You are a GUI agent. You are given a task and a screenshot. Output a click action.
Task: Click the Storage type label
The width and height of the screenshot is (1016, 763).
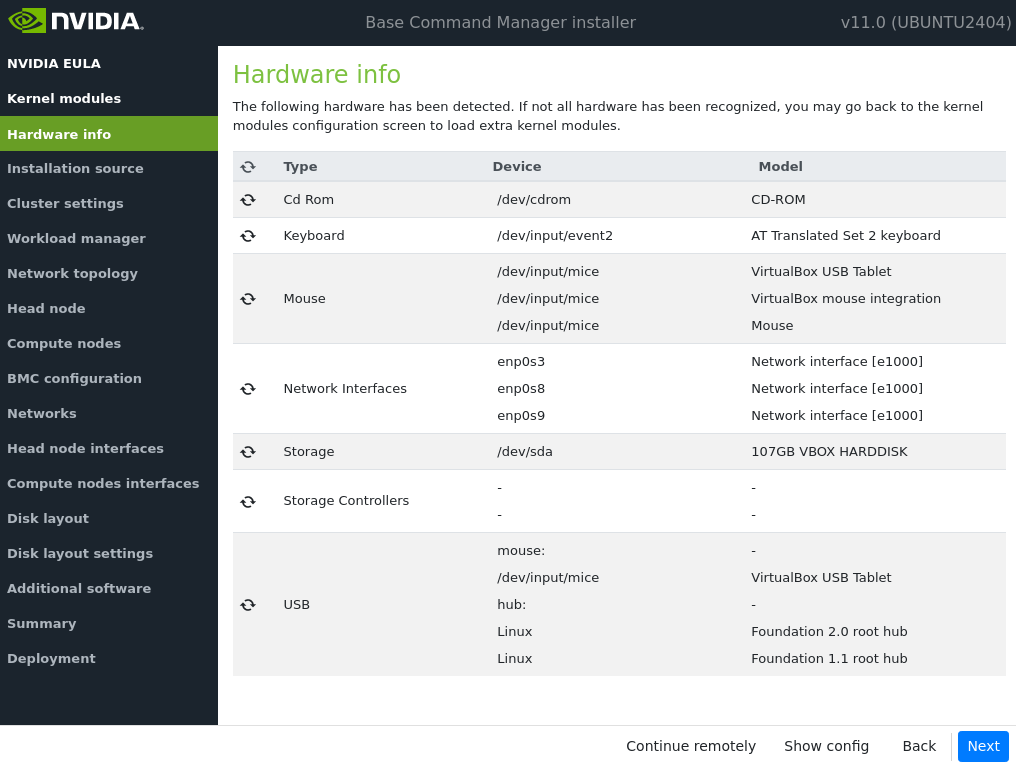coord(308,451)
